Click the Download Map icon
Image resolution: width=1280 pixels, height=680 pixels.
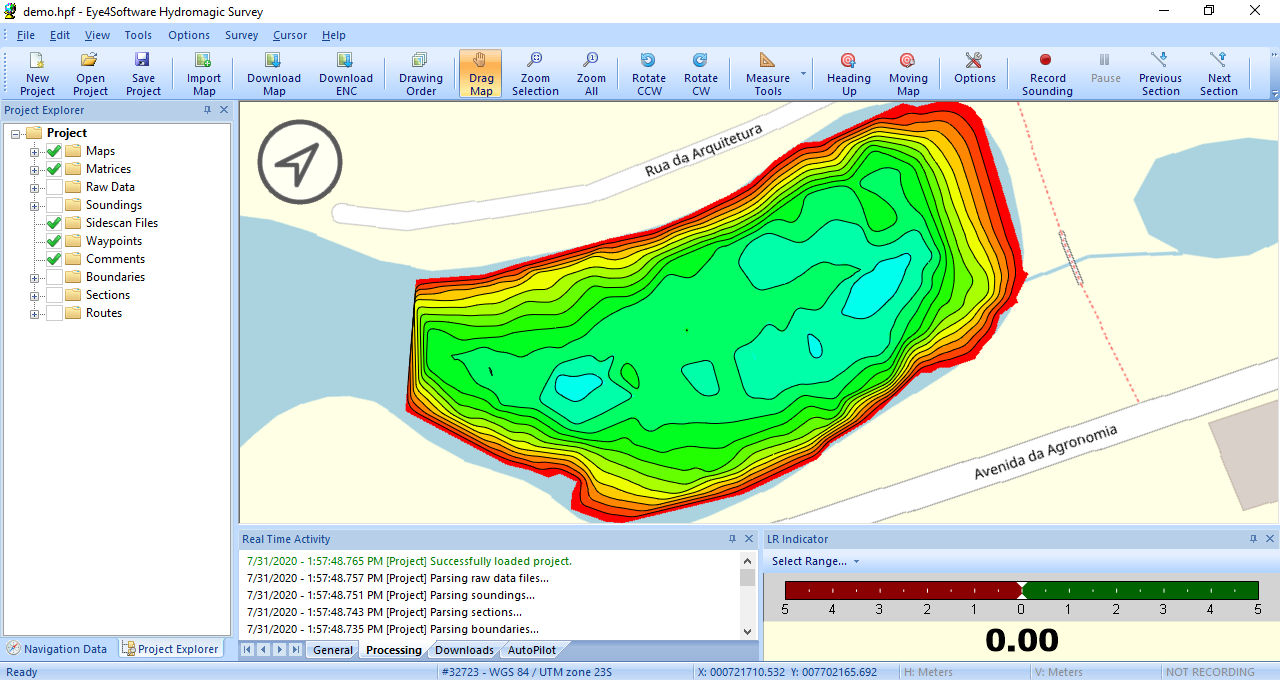[x=274, y=74]
